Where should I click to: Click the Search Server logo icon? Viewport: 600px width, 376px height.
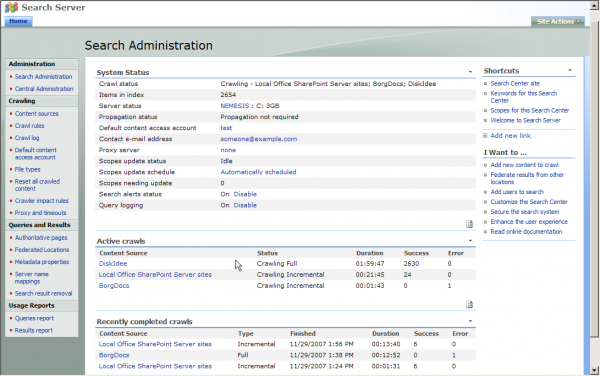coord(11,8)
